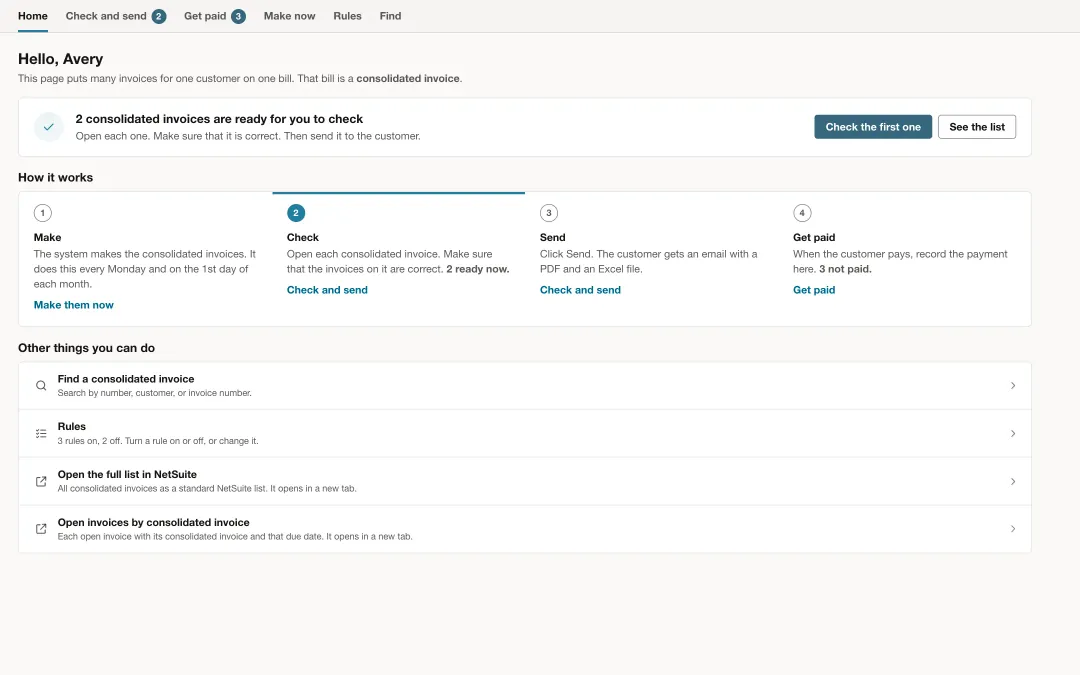The height and width of the screenshot is (675, 1080).
Task: Open the Find tab
Action: tap(391, 16)
